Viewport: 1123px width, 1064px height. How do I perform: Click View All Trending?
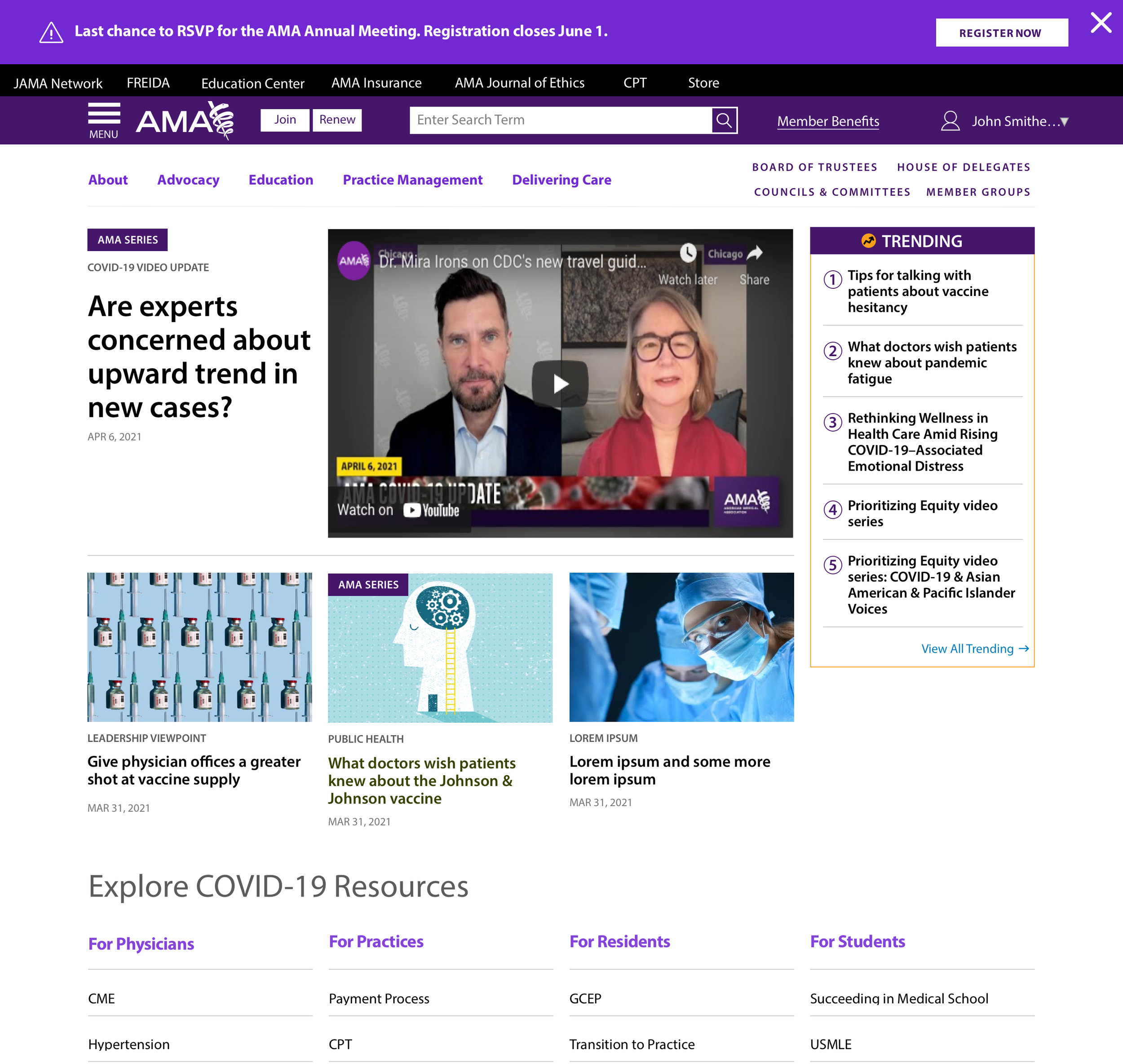point(968,649)
